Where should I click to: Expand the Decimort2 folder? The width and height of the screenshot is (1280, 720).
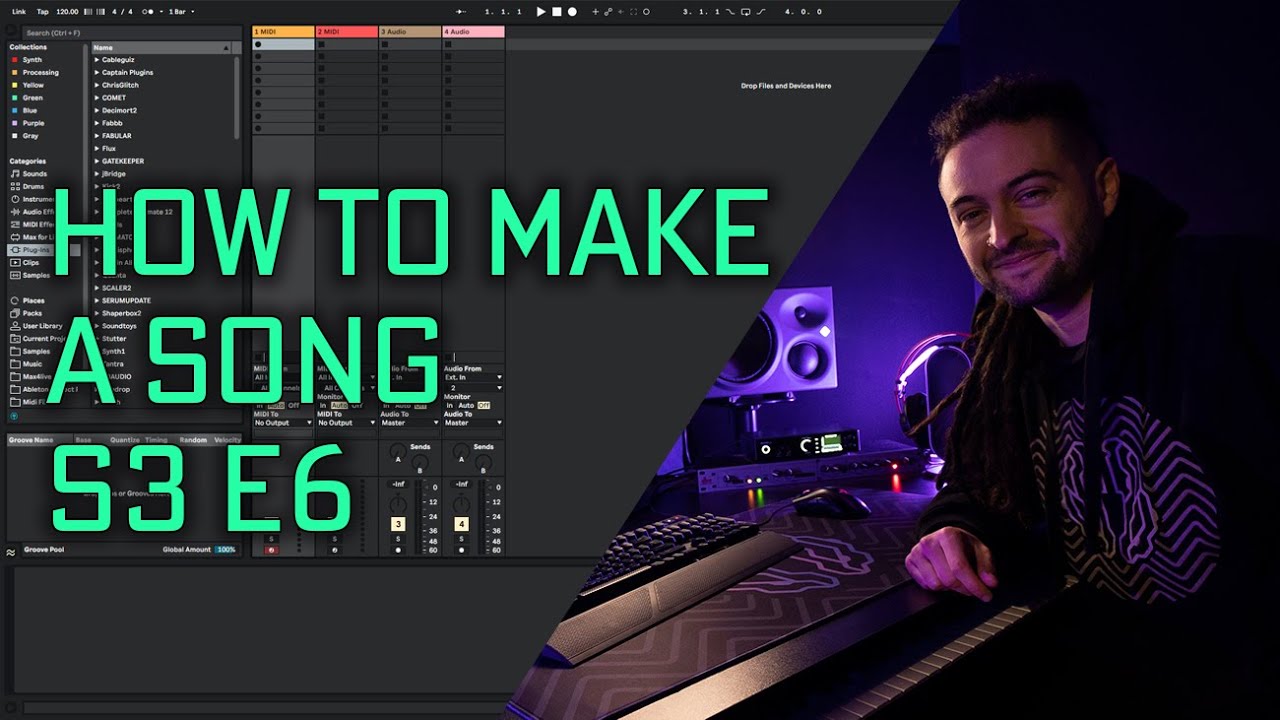98,110
